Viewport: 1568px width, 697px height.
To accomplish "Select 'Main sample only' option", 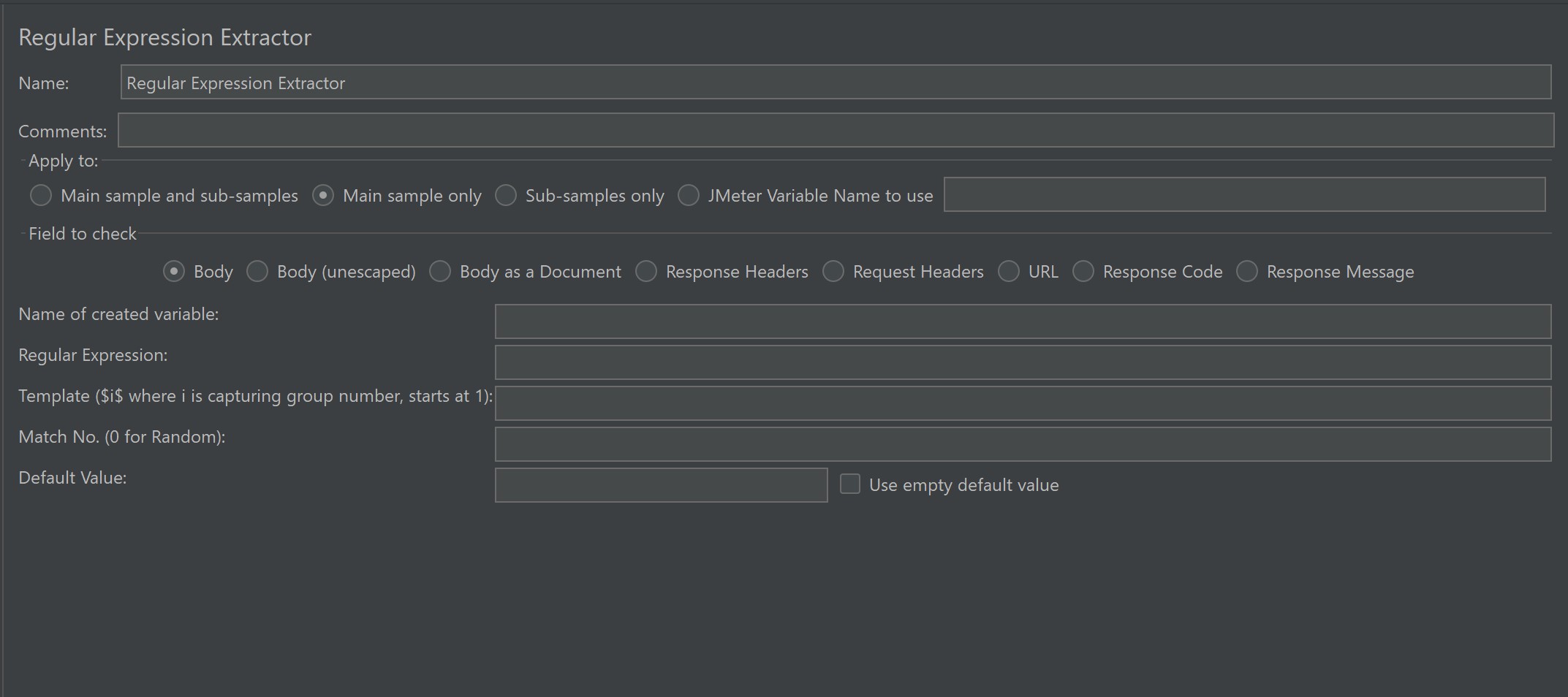I will [x=323, y=195].
